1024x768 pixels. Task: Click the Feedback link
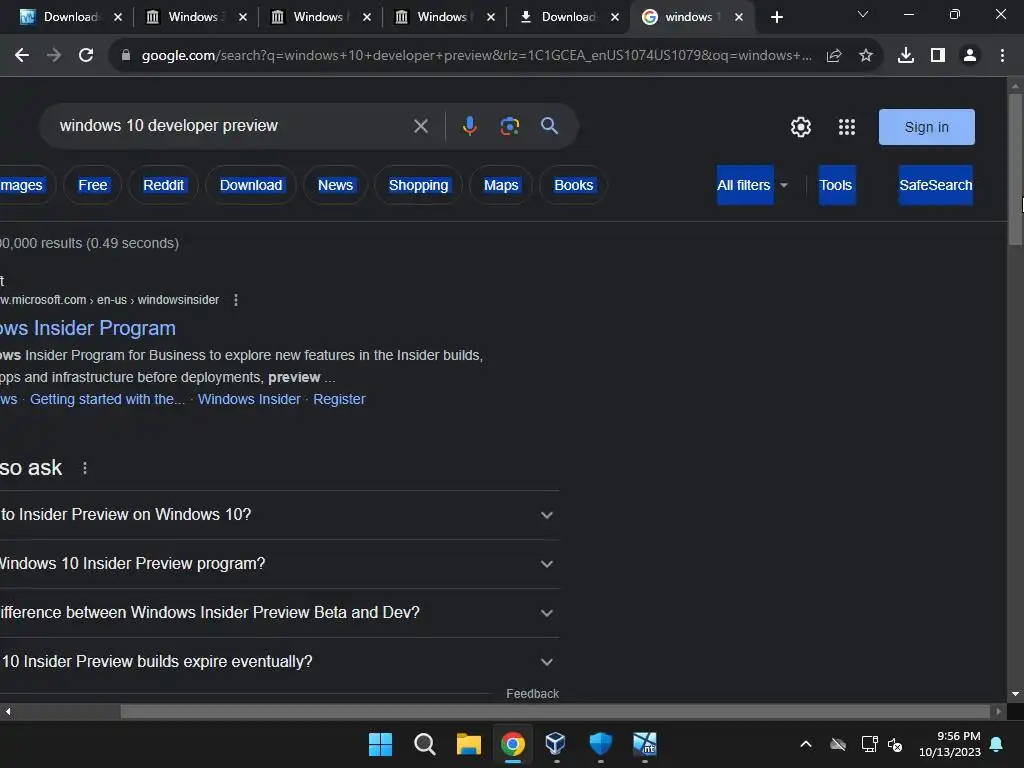[532, 694]
